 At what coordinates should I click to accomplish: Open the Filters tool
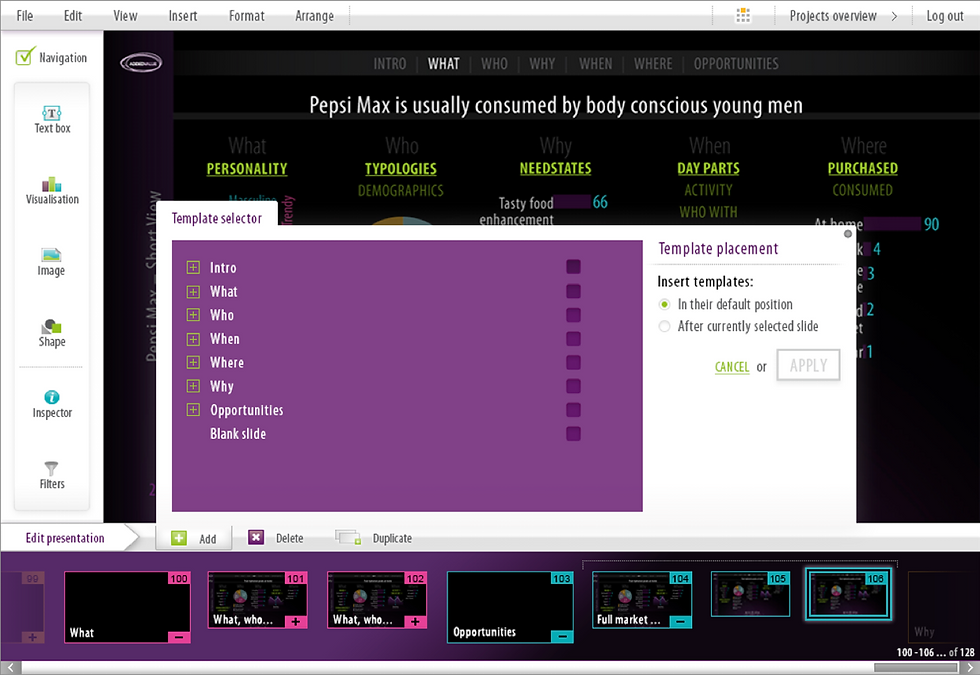tap(52, 476)
